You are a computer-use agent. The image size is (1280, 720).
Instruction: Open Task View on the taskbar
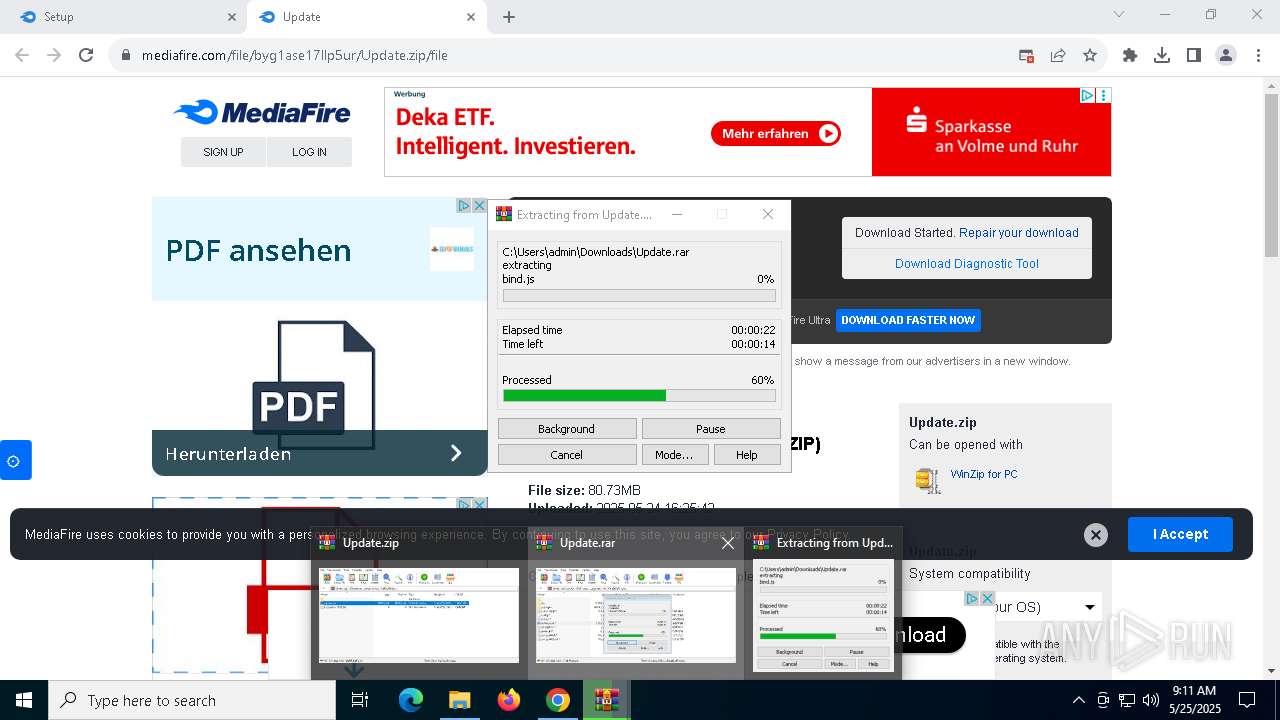pyautogui.click(x=360, y=700)
